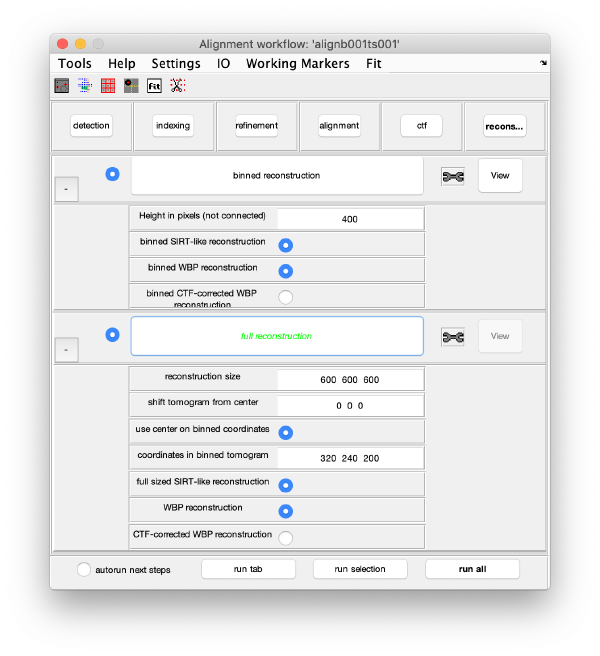
Task: Toggle the full-size WBP reconstruction option
Action: (286, 511)
